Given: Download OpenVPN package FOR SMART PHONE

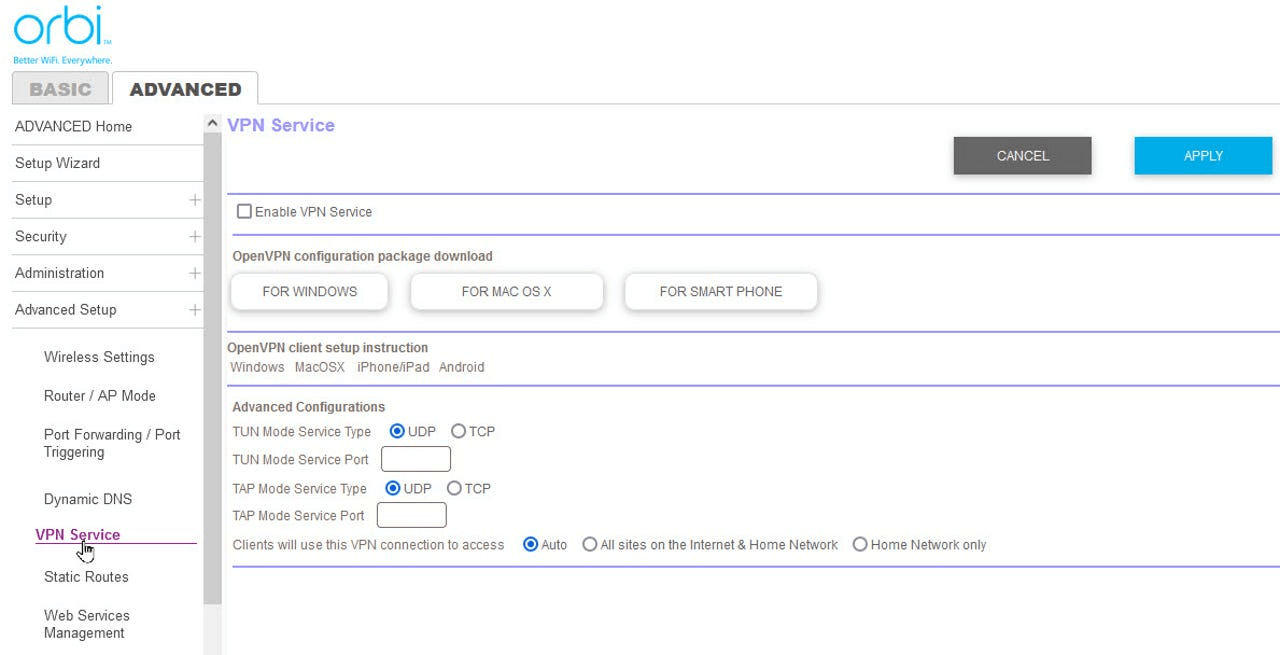Looking at the screenshot, I should pyautogui.click(x=720, y=292).
